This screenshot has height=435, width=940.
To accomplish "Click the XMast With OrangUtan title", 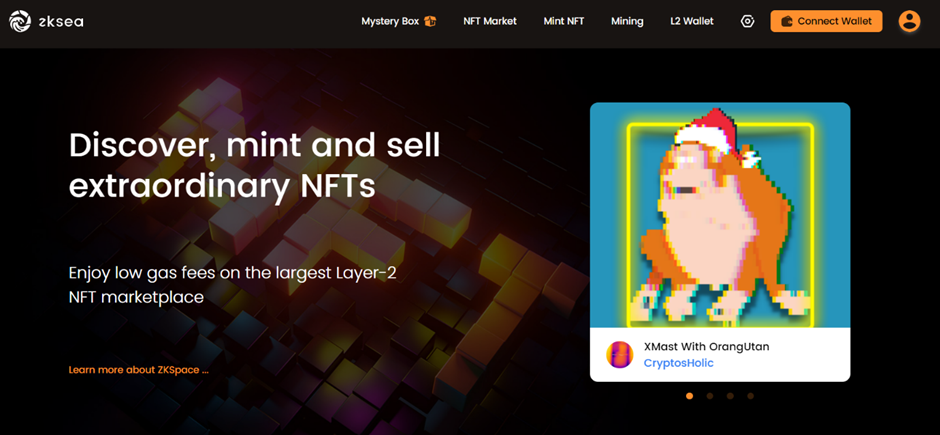I will click(706, 346).
